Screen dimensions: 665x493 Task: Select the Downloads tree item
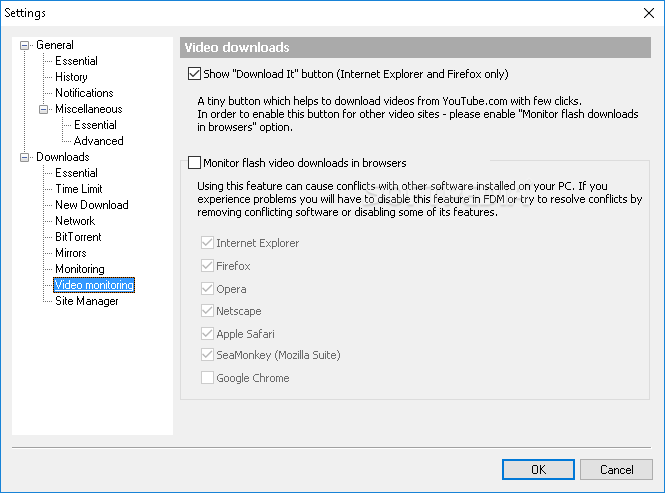(63, 157)
